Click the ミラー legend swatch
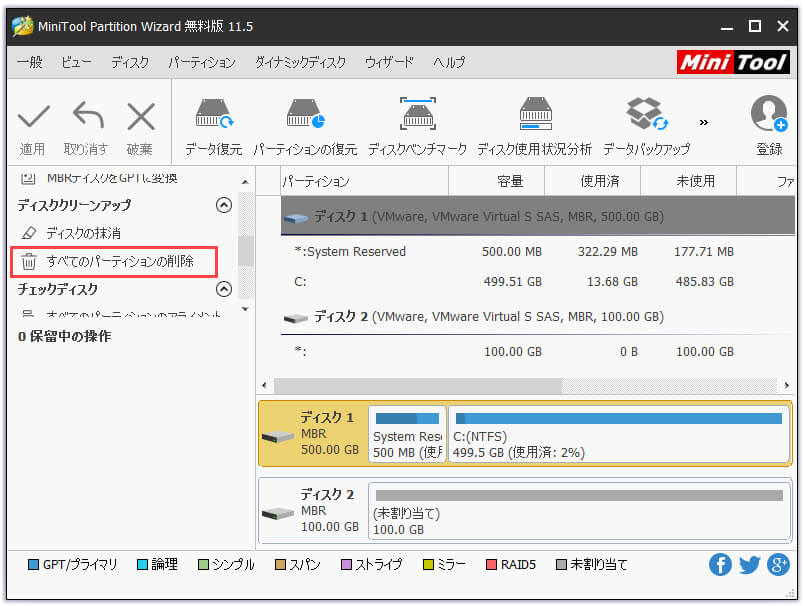This screenshot has width=805, height=606. click(428, 565)
